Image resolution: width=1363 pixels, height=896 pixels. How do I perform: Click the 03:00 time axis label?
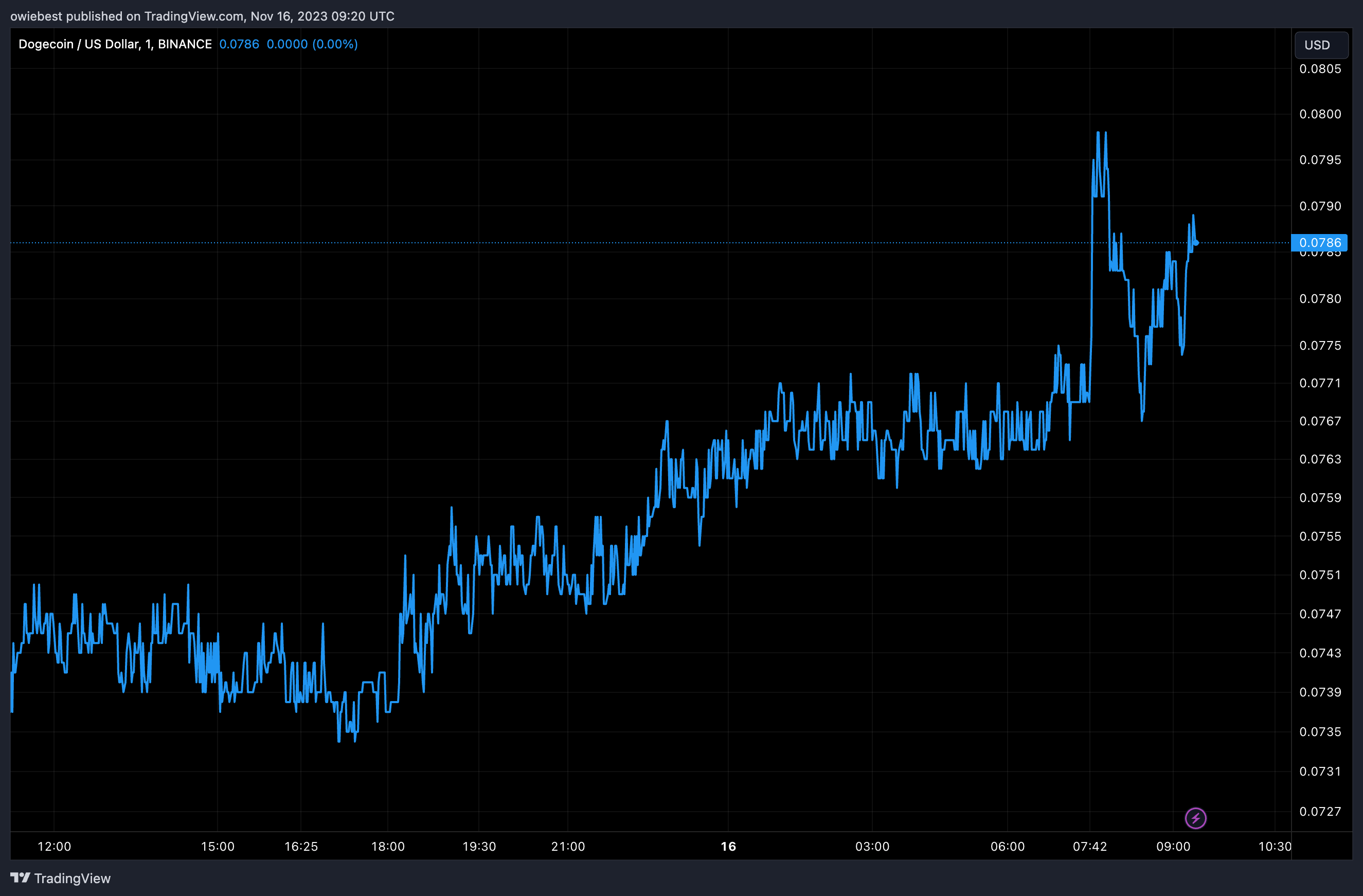point(872,846)
